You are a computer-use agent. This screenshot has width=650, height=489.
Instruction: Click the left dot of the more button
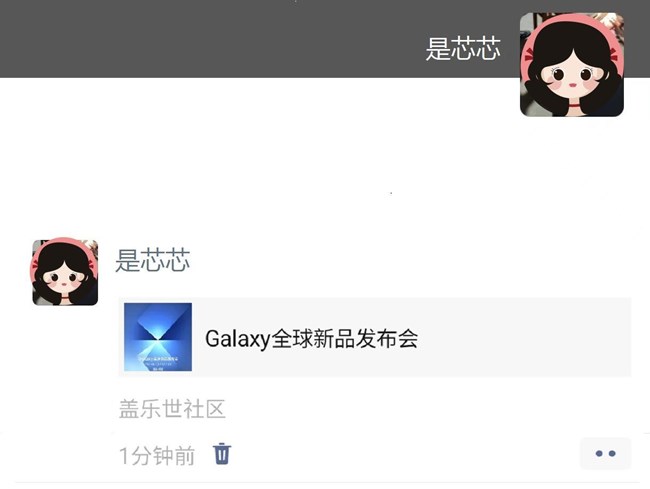click(599, 454)
